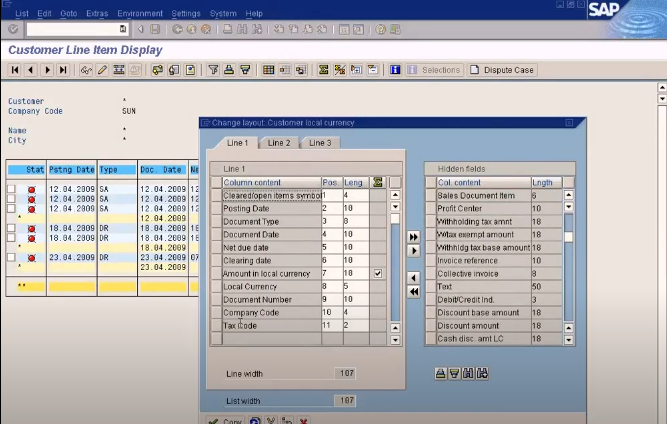Click the Leng value for Document Type
667x424 pixels.
356,222
